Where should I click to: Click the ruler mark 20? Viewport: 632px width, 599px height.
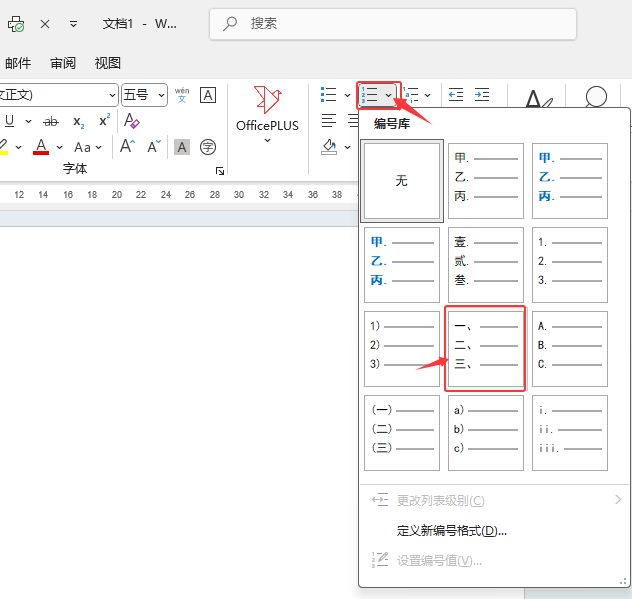click(117, 195)
